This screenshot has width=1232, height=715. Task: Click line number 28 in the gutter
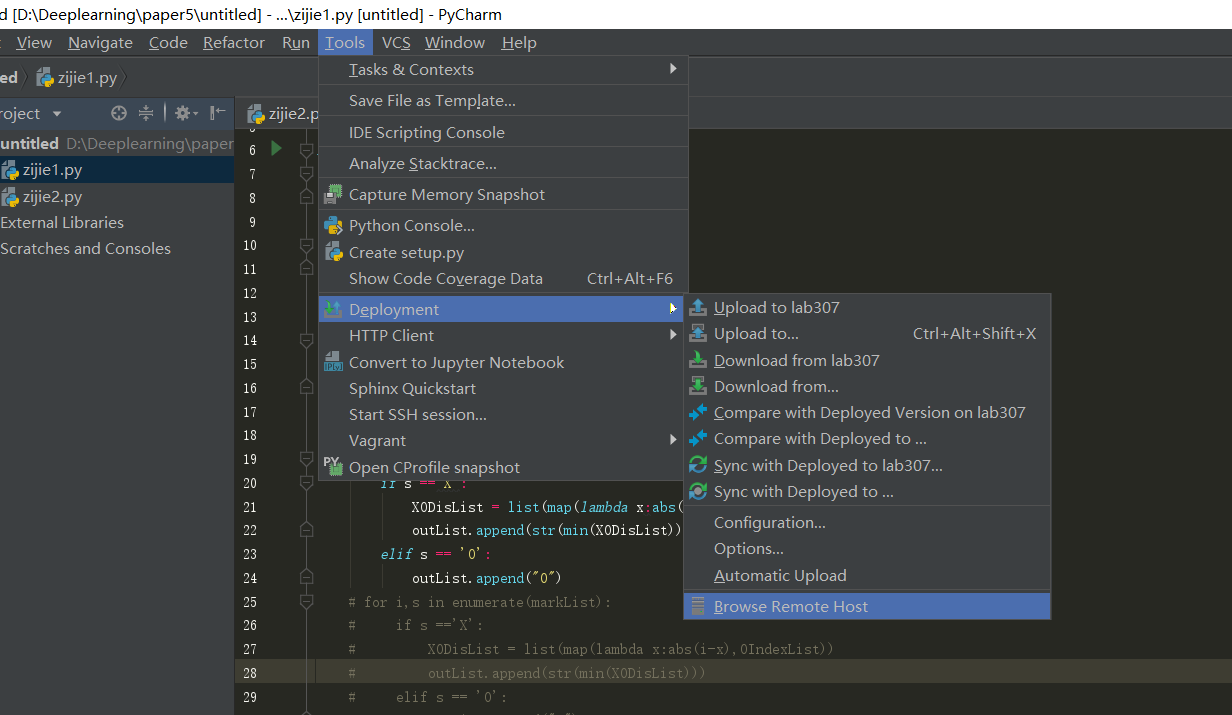tap(249, 673)
